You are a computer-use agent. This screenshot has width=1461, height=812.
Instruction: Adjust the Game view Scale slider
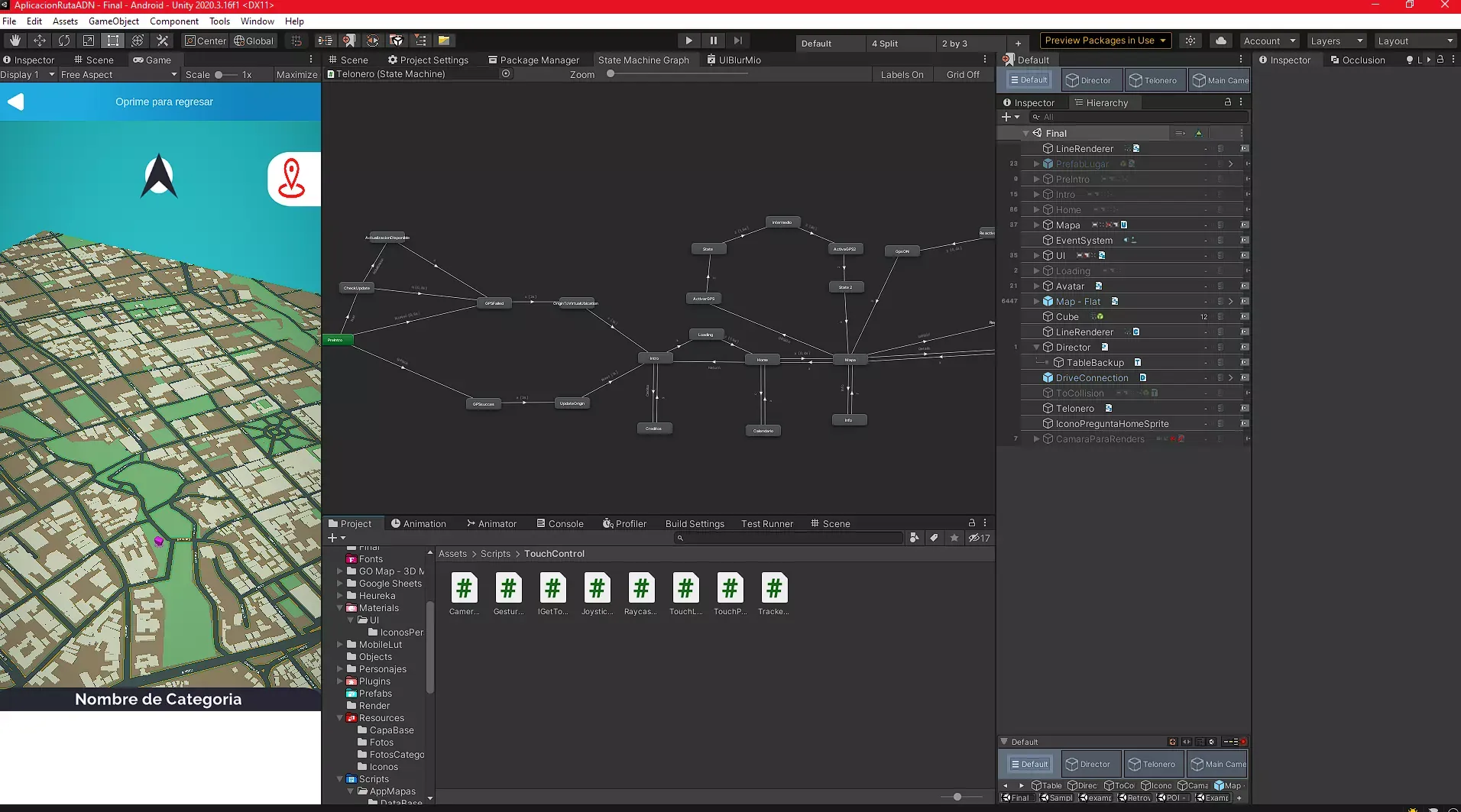click(225, 74)
